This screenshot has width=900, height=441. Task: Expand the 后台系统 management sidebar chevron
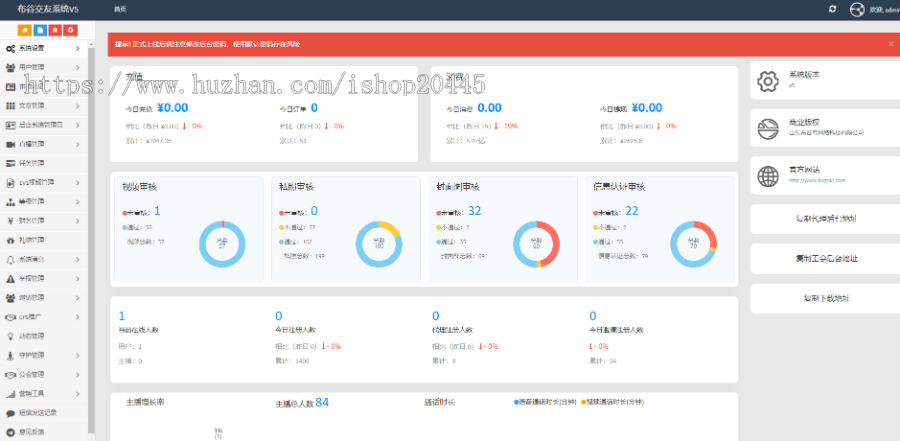(x=77, y=125)
